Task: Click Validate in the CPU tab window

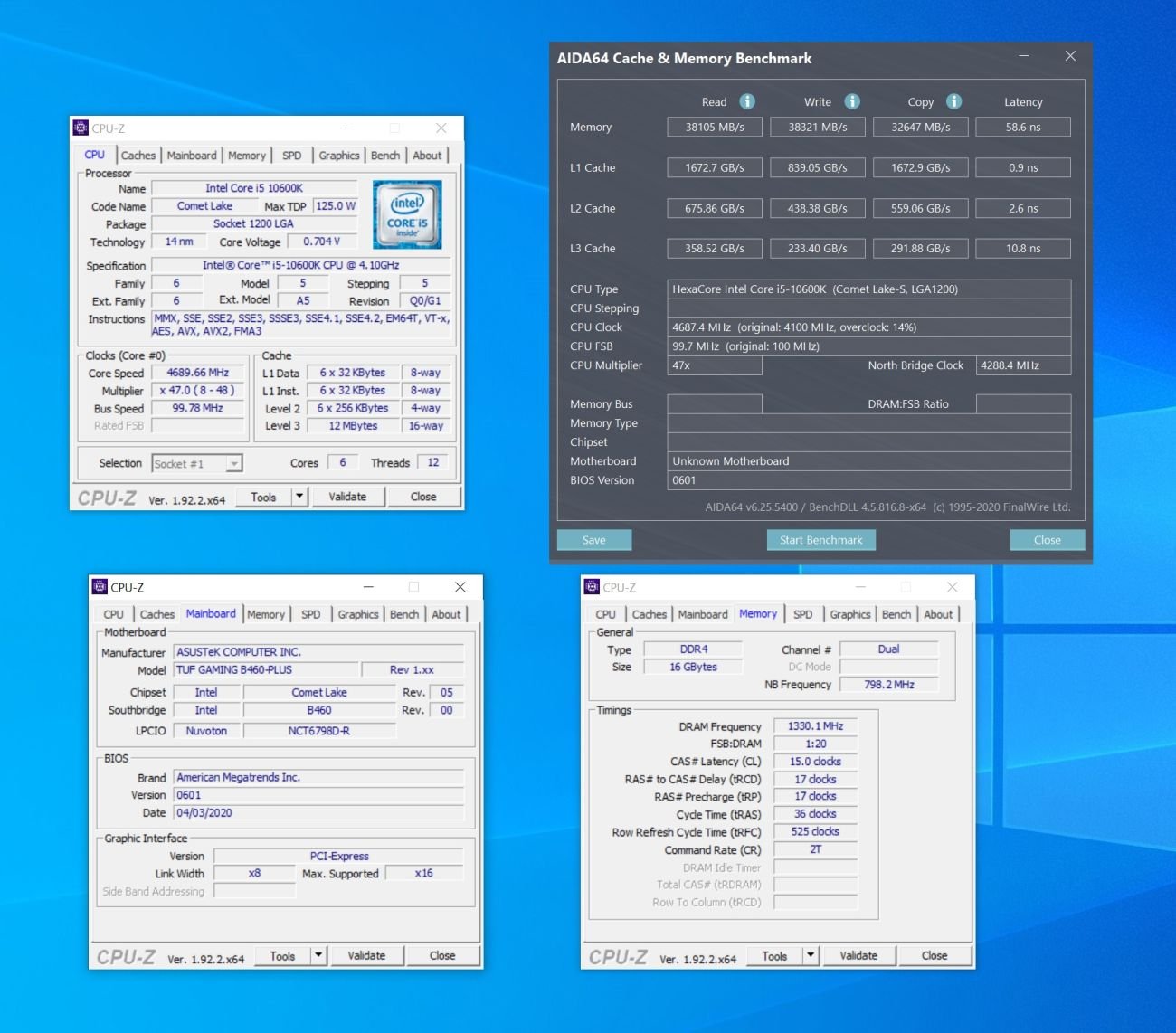Action: pyautogui.click(x=348, y=497)
